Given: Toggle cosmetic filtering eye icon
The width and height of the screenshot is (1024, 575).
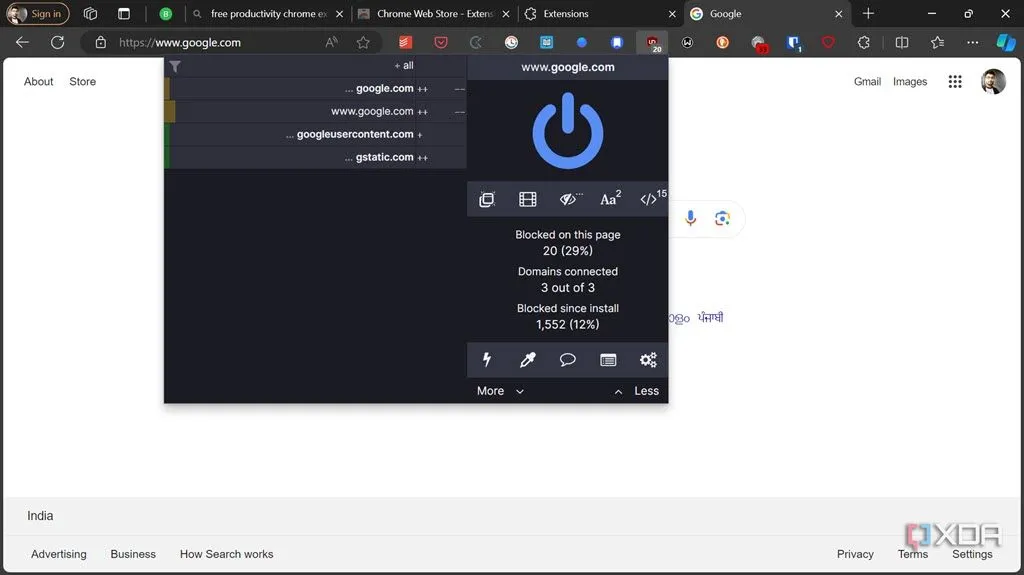Looking at the screenshot, I should 569,199.
